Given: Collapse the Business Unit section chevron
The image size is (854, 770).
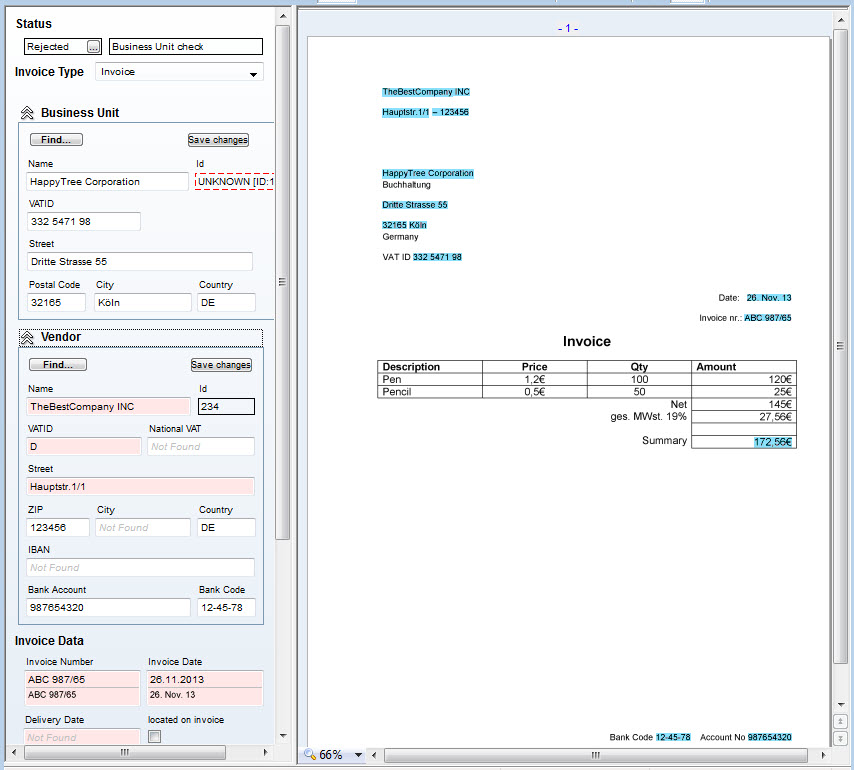Looking at the screenshot, I should click(27, 113).
